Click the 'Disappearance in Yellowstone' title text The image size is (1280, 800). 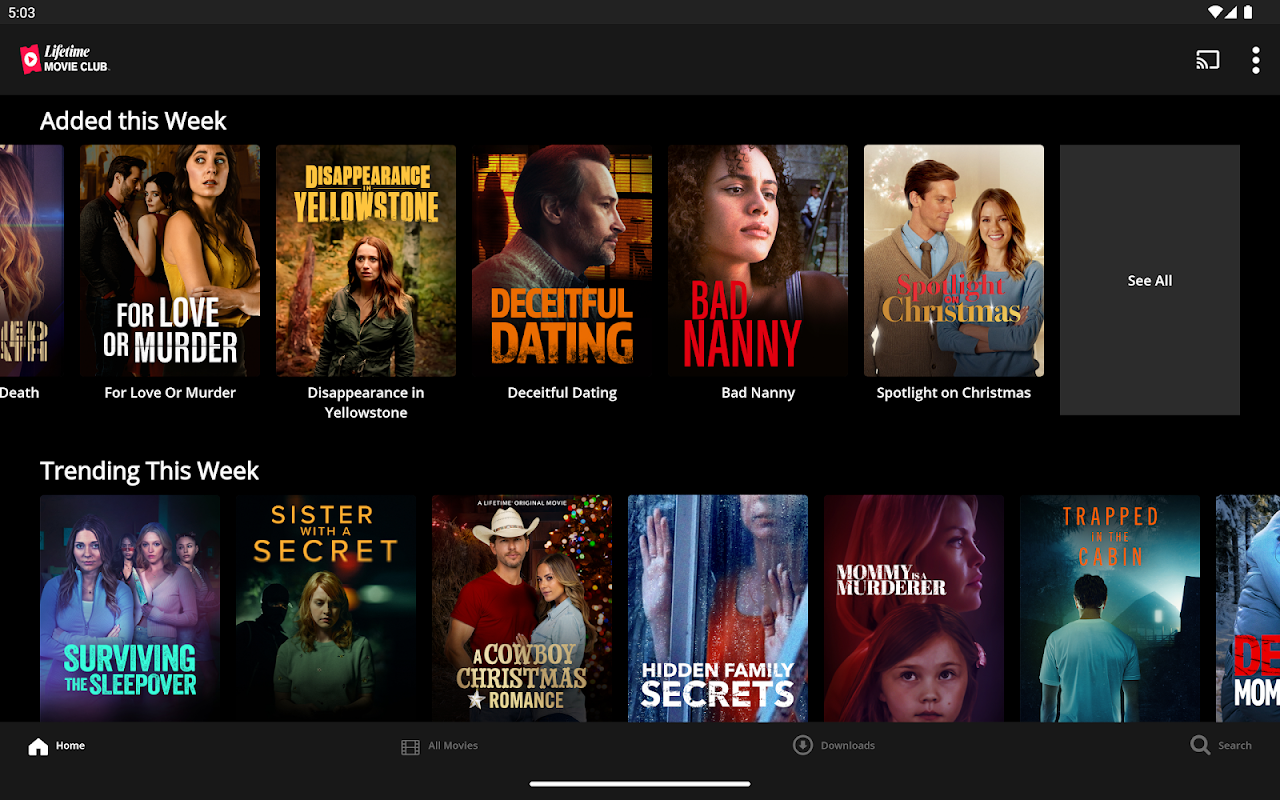tap(366, 403)
